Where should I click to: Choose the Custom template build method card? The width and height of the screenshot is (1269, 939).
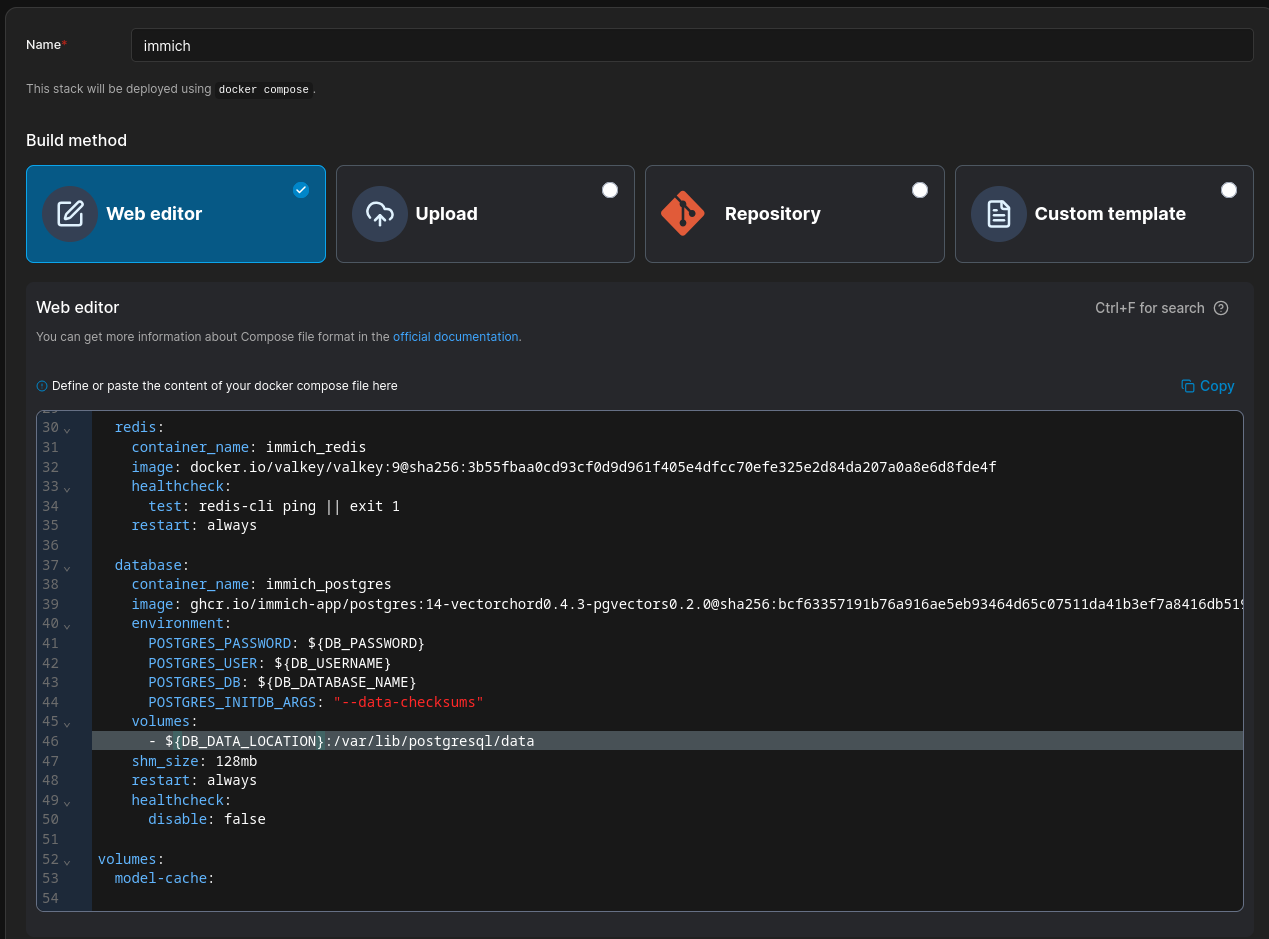[1104, 214]
